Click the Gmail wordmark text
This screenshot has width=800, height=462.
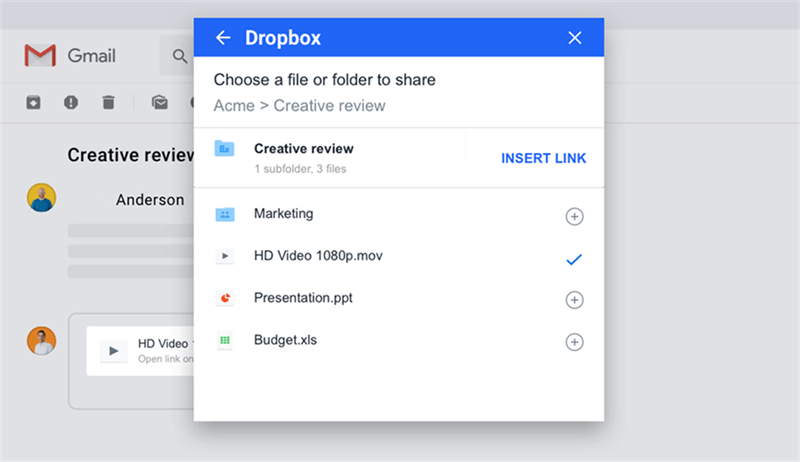click(x=91, y=56)
